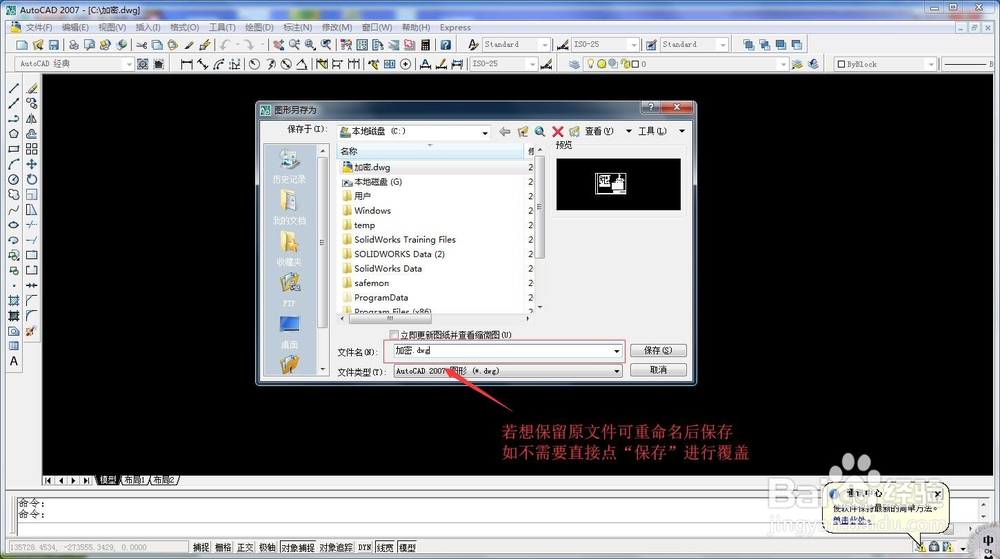Click the Layer Properties Manager icon
1000x559 pixels.
point(574,64)
